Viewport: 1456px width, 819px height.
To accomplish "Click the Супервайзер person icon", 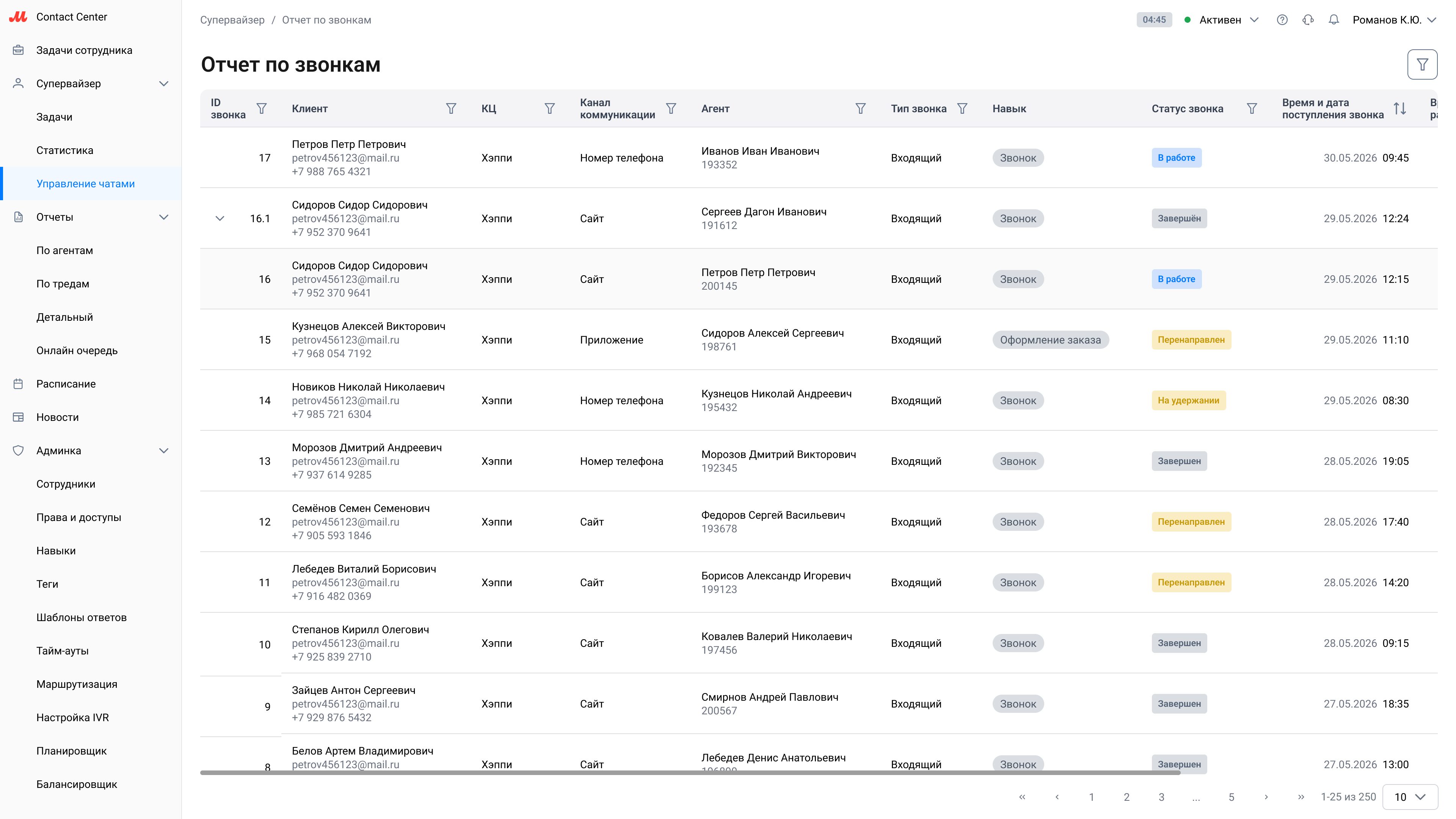I will (x=18, y=84).
